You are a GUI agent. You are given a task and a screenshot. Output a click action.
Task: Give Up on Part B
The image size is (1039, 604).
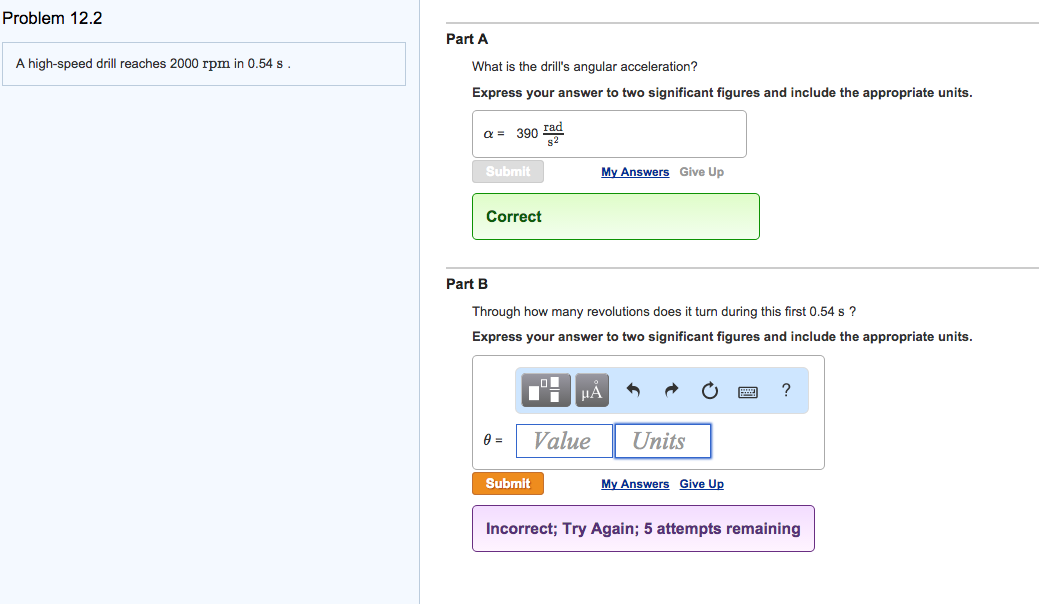[701, 484]
